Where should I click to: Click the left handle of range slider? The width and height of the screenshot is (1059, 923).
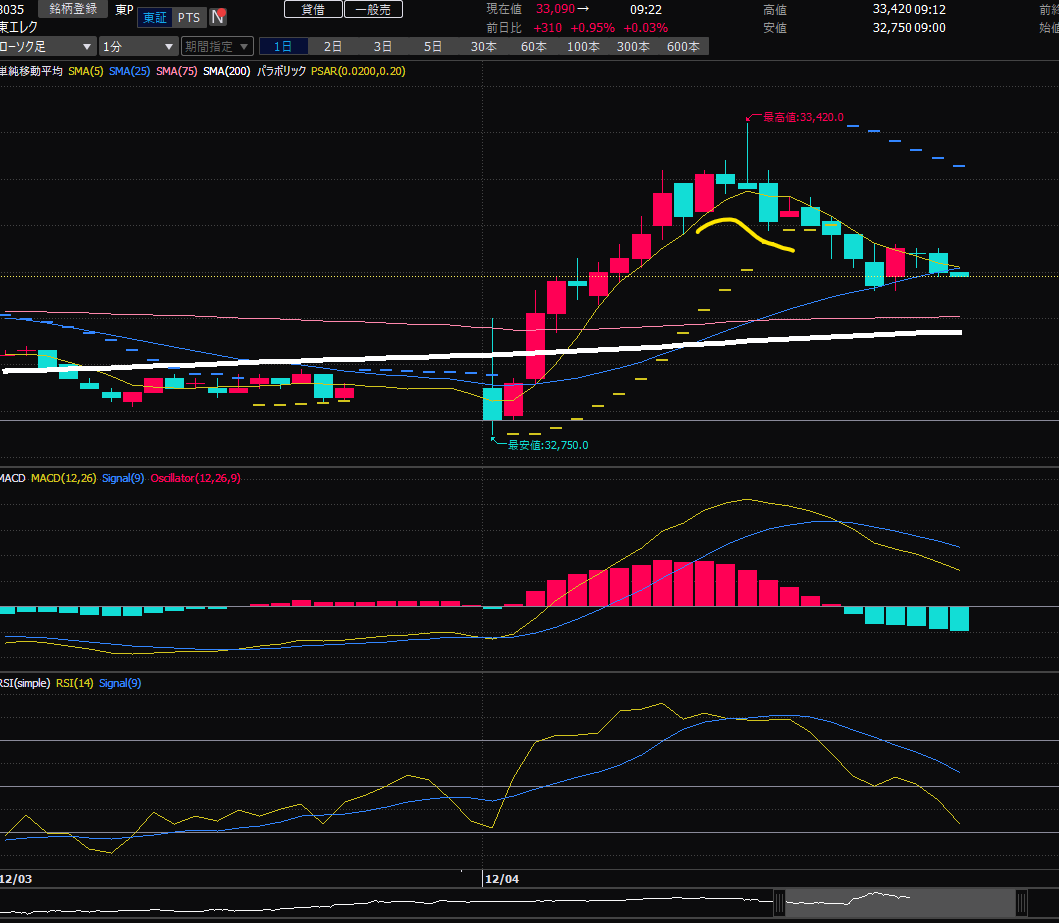[780, 903]
